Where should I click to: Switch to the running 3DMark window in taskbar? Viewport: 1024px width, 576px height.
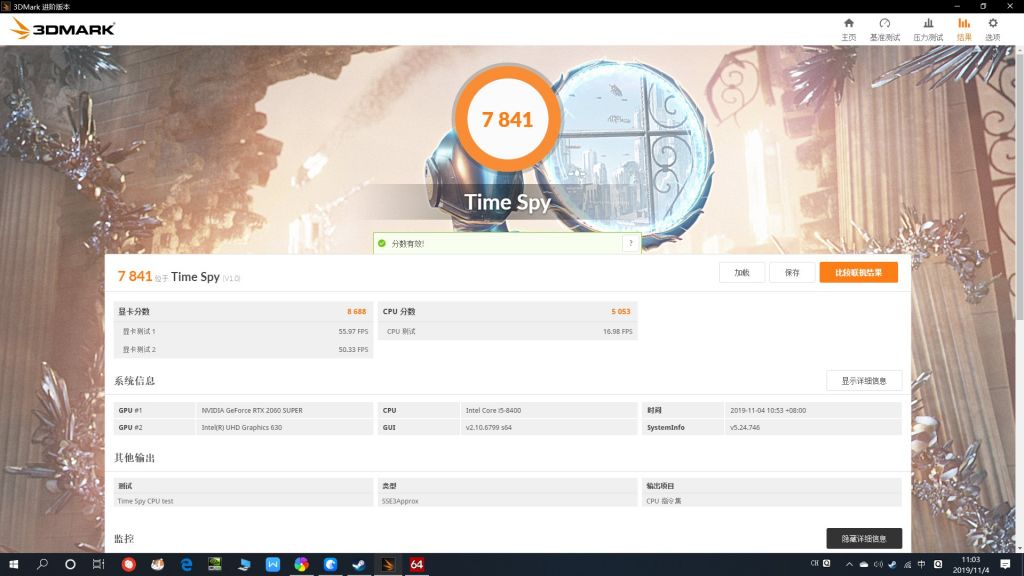(x=387, y=564)
